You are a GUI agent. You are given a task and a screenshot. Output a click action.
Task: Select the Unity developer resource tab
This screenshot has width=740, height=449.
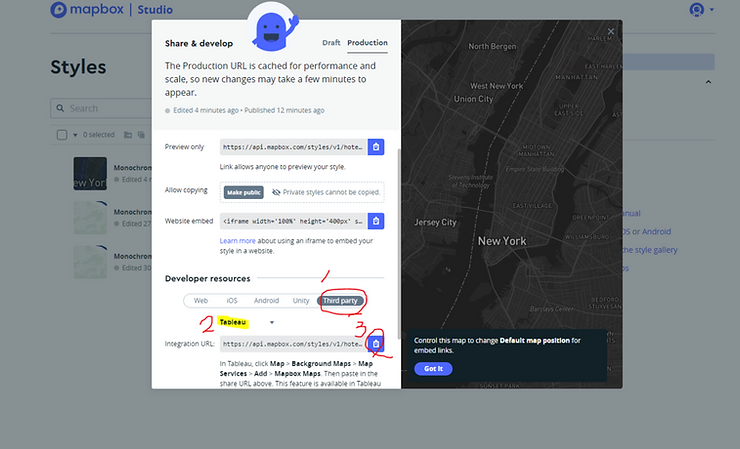[x=301, y=301]
